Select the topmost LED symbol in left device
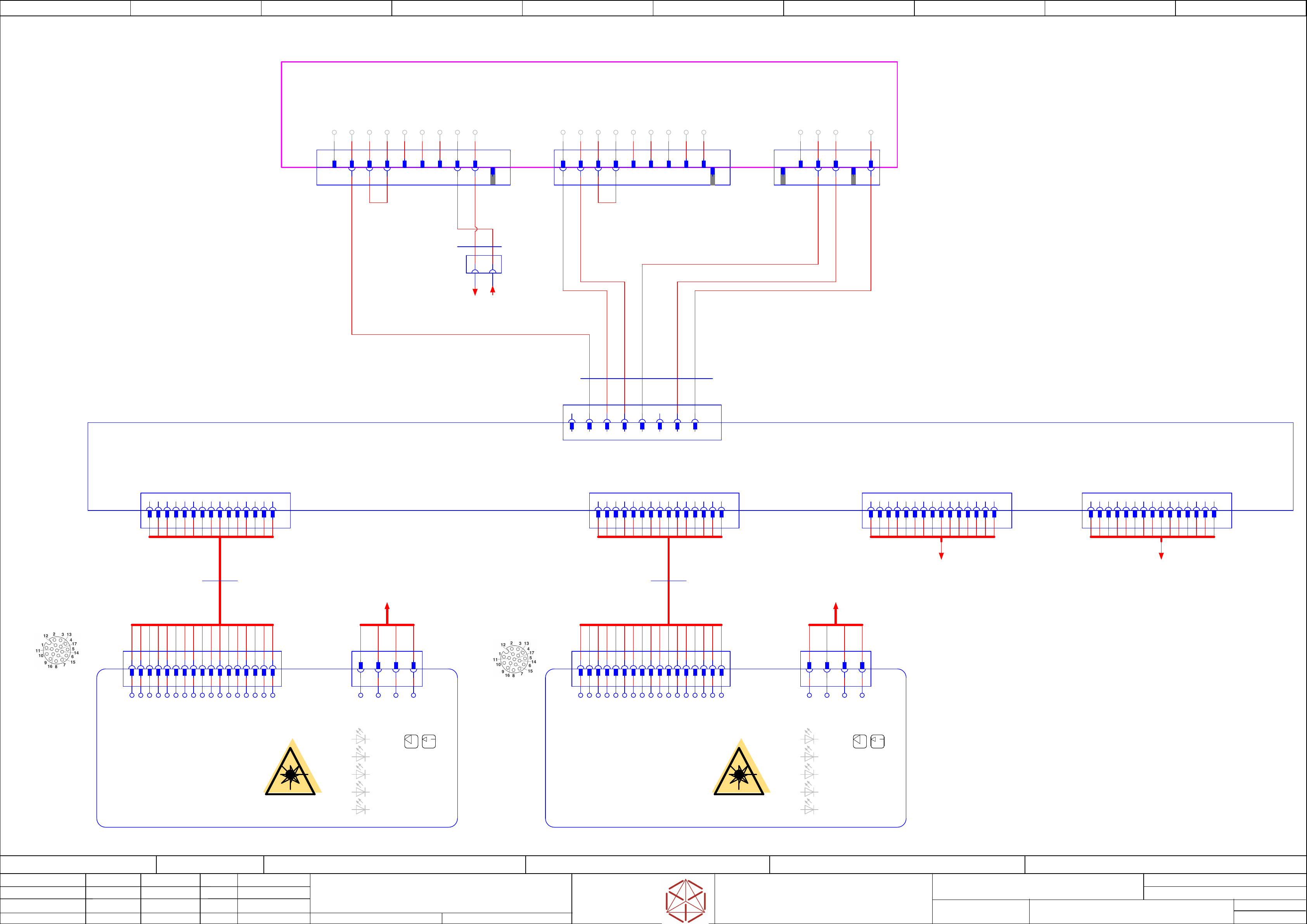Viewport: 1307px width, 924px height. (x=361, y=738)
